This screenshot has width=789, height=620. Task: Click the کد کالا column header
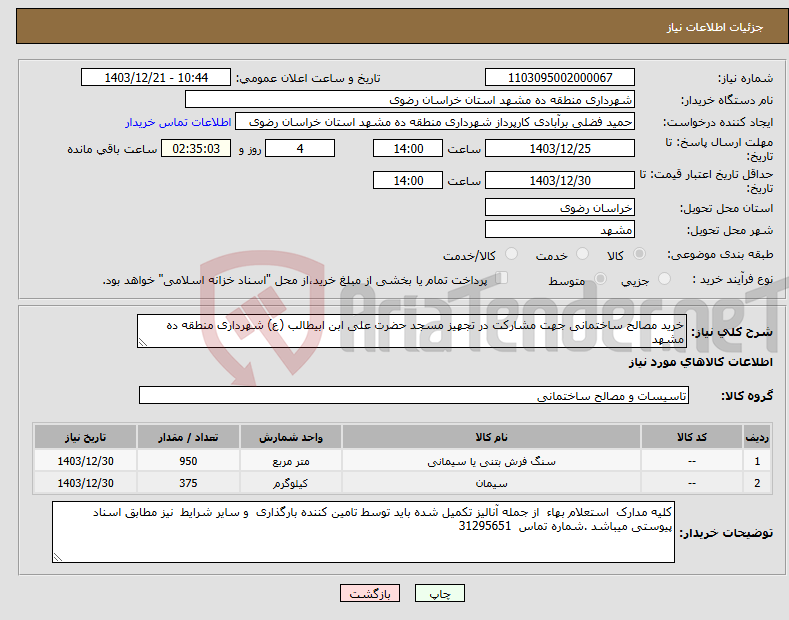(x=692, y=437)
